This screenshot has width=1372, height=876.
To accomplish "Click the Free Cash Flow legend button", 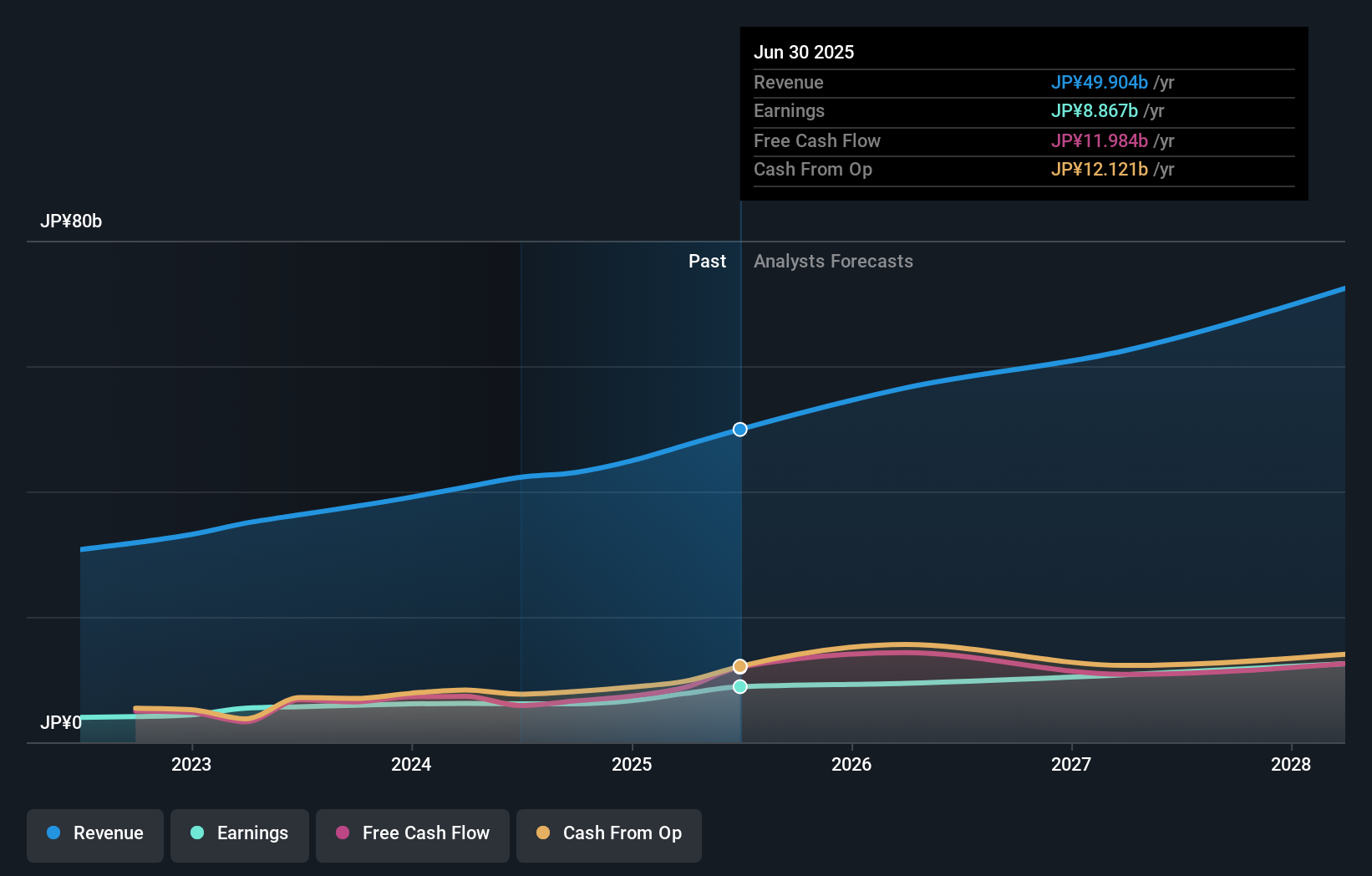I will point(412,834).
